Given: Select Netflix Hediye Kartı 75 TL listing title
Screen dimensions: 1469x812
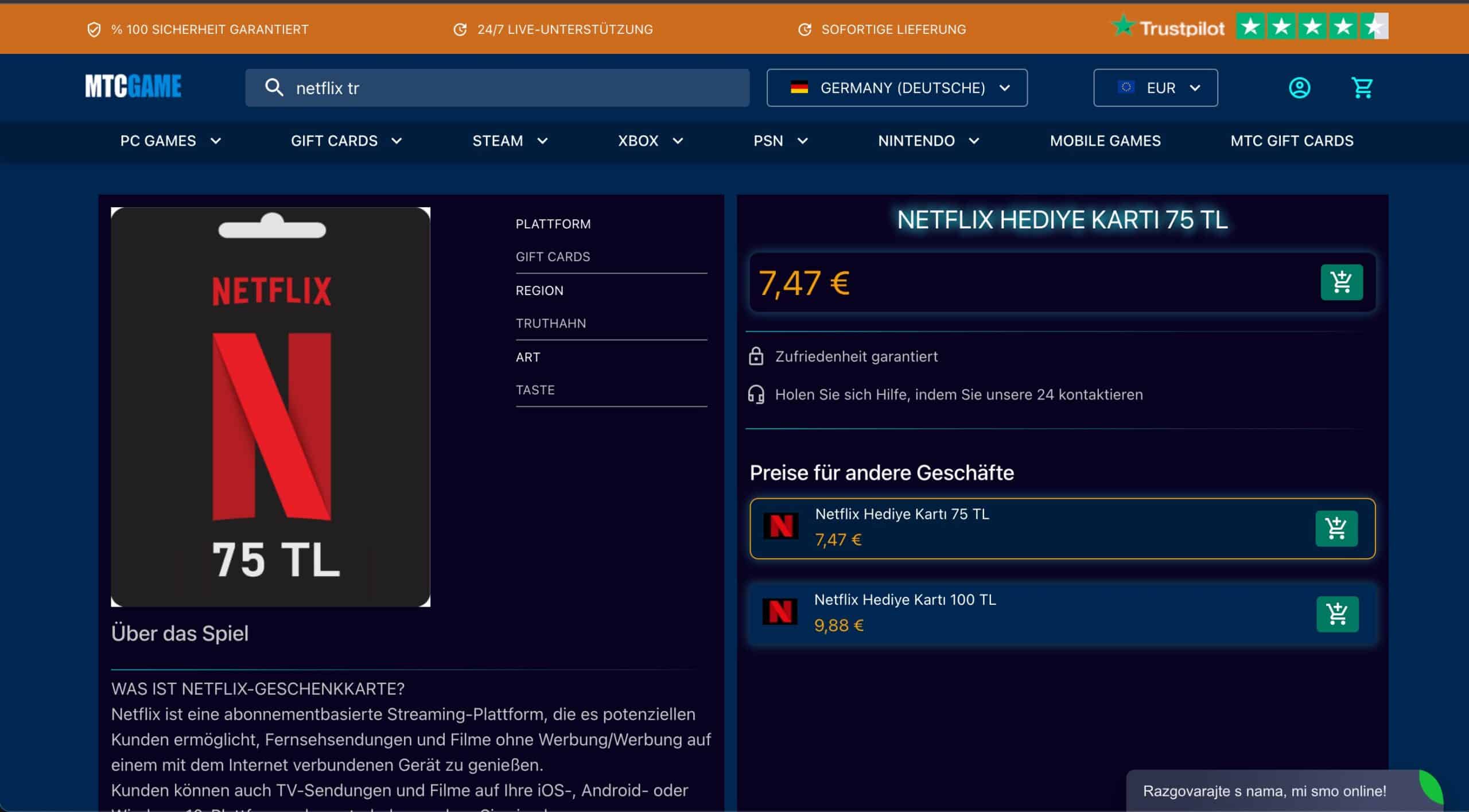Looking at the screenshot, I should [902, 514].
